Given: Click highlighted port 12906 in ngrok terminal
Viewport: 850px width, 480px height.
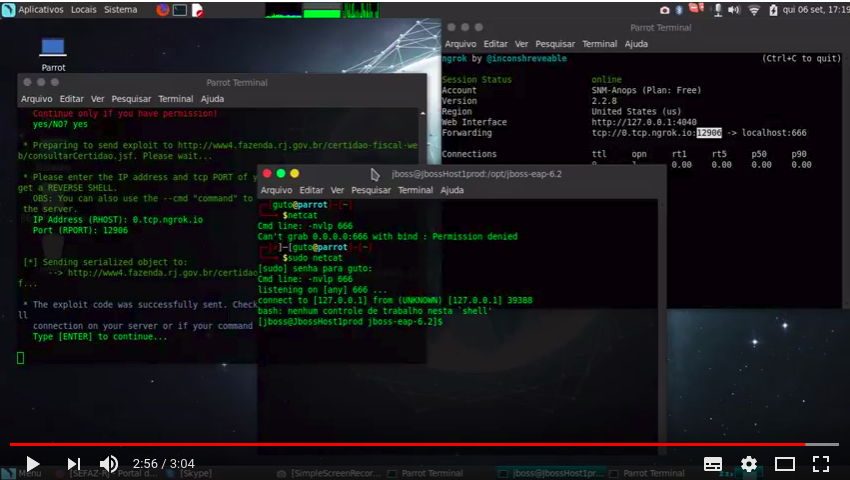Looking at the screenshot, I should click(x=709, y=133).
